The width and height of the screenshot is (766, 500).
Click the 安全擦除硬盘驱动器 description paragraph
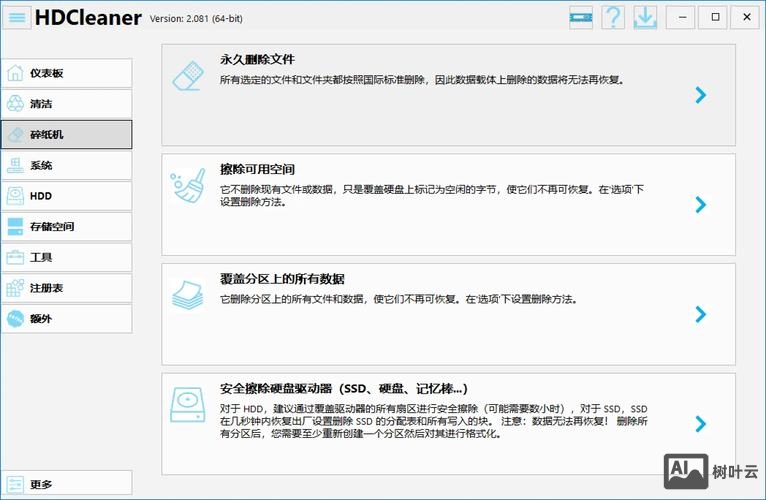click(434, 421)
